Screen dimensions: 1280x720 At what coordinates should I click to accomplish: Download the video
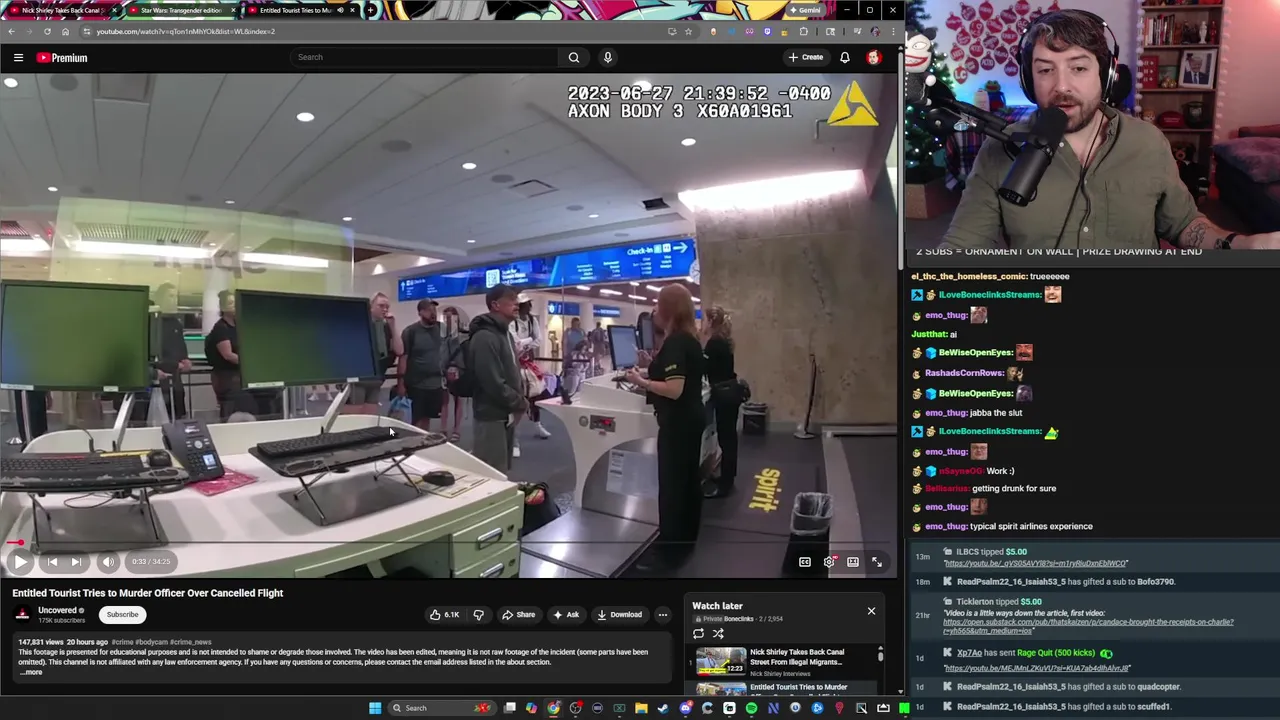coord(619,615)
